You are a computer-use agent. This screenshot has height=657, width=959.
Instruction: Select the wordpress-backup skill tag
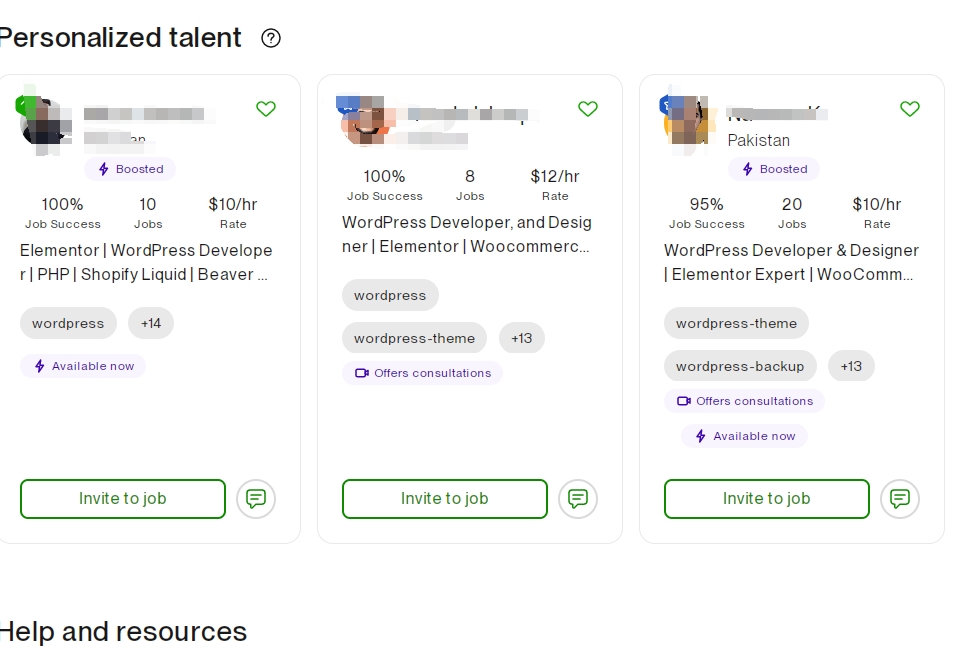(x=740, y=366)
